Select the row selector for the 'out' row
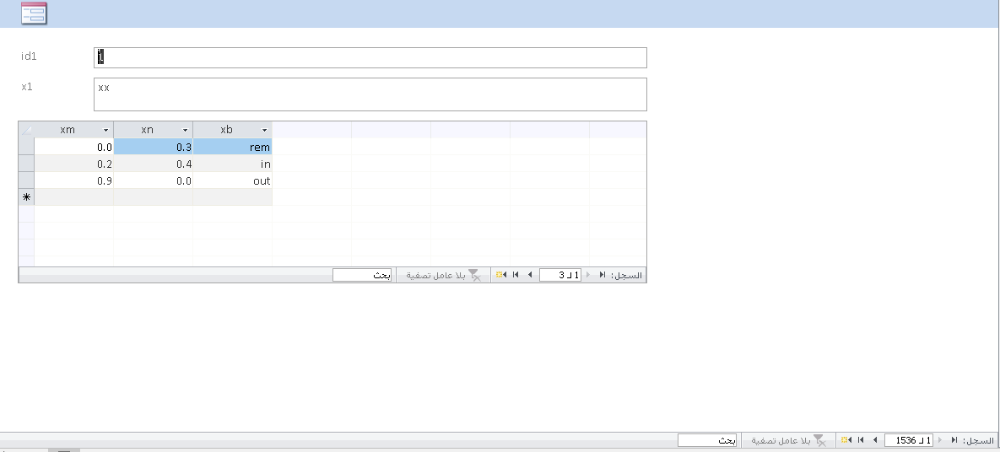The height and width of the screenshot is (452, 1000). coord(26,180)
